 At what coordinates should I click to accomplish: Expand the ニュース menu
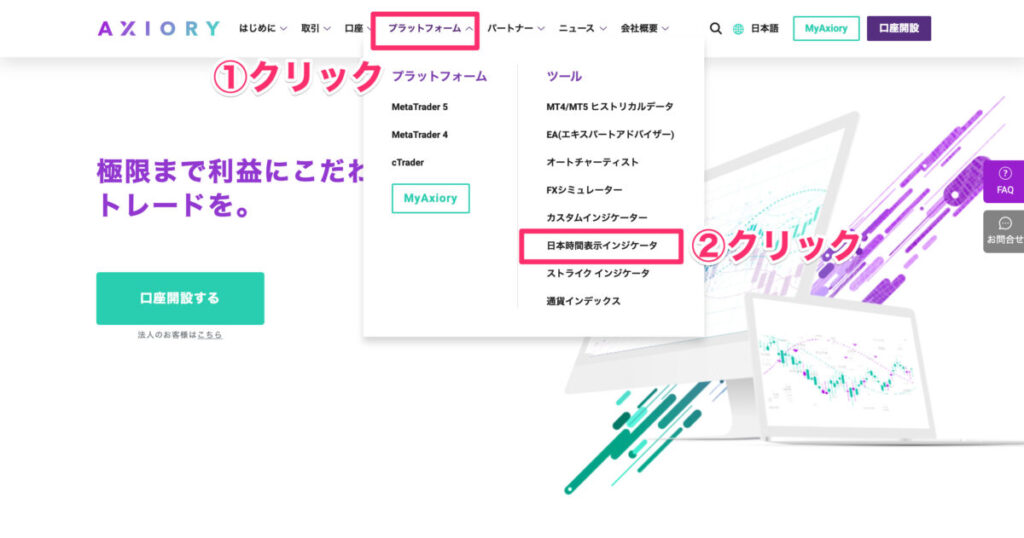click(x=582, y=29)
